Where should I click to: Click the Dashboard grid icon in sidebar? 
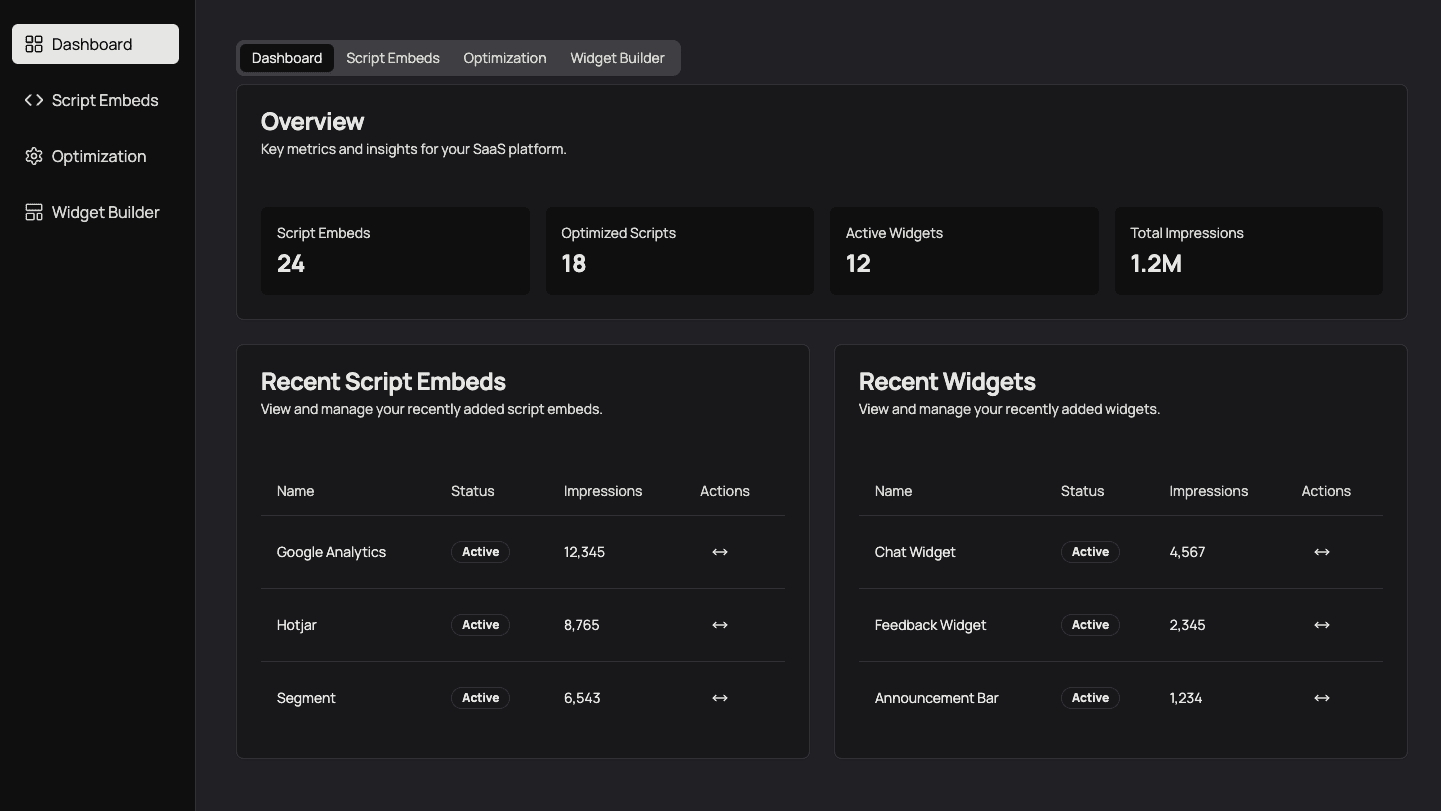[x=34, y=44]
